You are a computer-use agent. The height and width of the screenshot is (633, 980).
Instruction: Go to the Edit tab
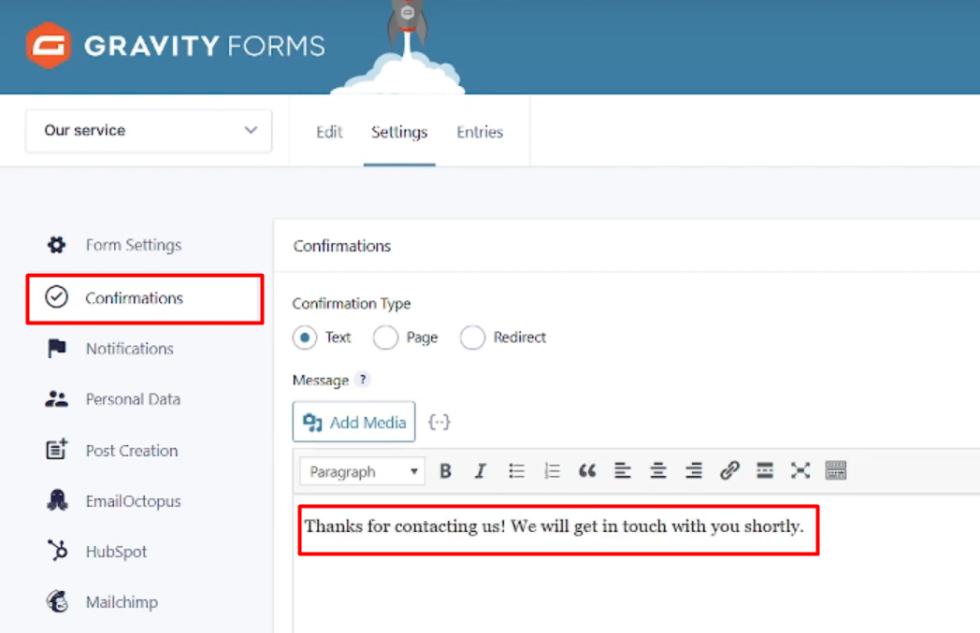click(x=330, y=131)
